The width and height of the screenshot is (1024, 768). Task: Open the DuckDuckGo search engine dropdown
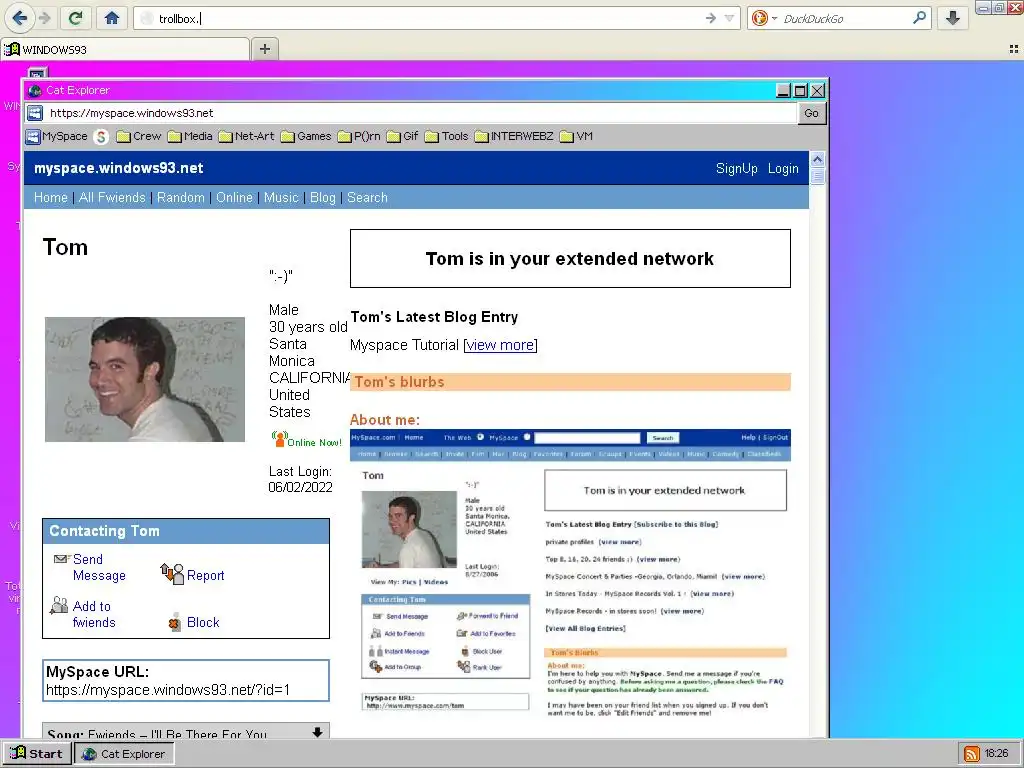pos(775,18)
